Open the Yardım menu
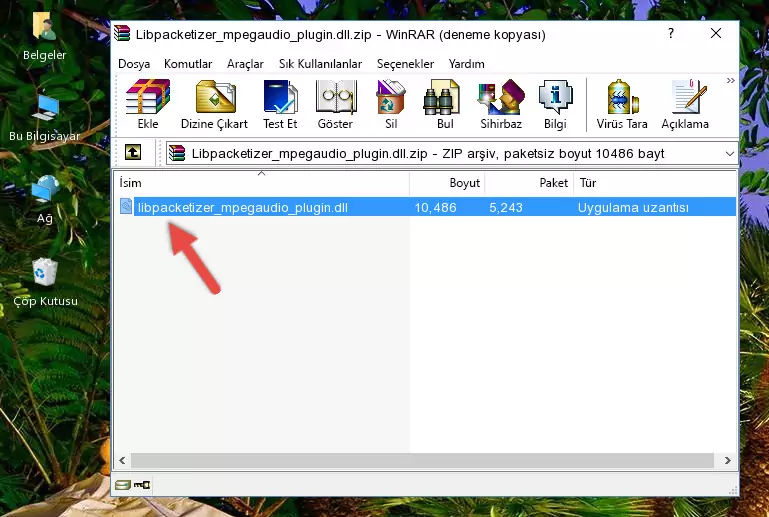The height and width of the screenshot is (517, 769). 466,64
